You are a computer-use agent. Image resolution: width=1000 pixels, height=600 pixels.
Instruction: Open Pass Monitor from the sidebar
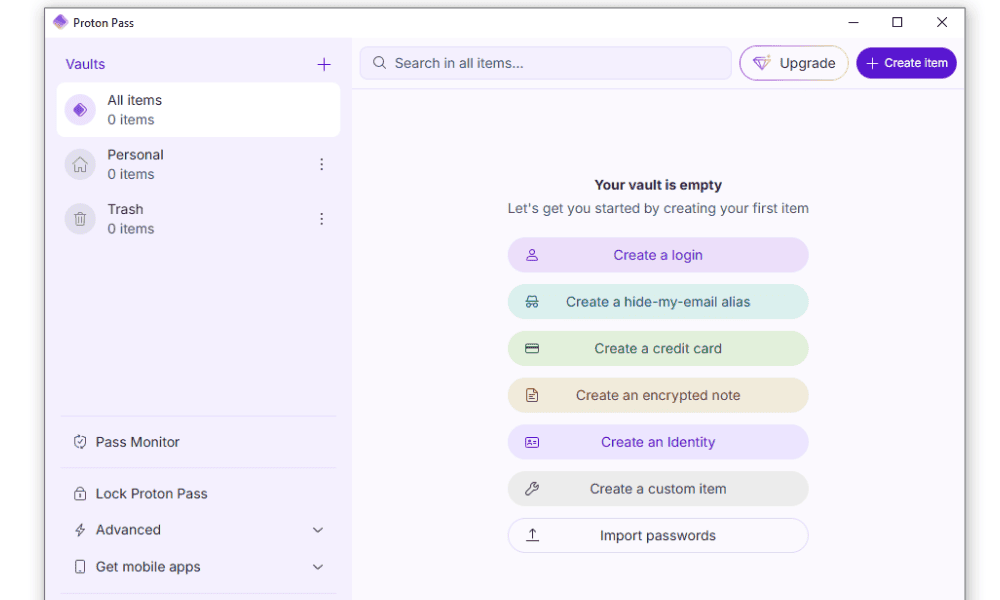tap(138, 442)
